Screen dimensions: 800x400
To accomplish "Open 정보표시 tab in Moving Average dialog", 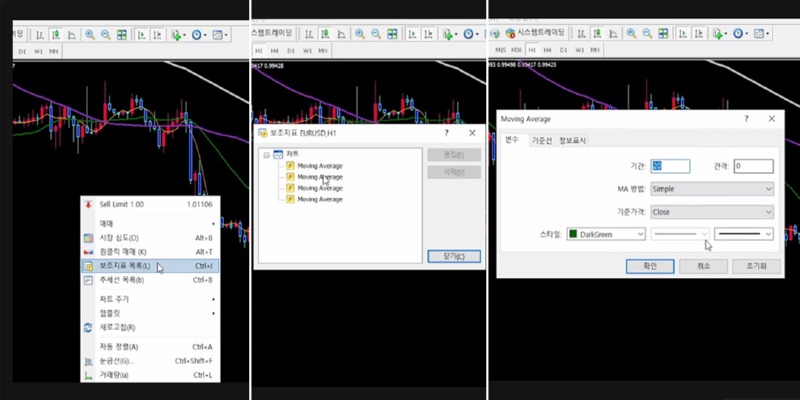I will [572, 141].
